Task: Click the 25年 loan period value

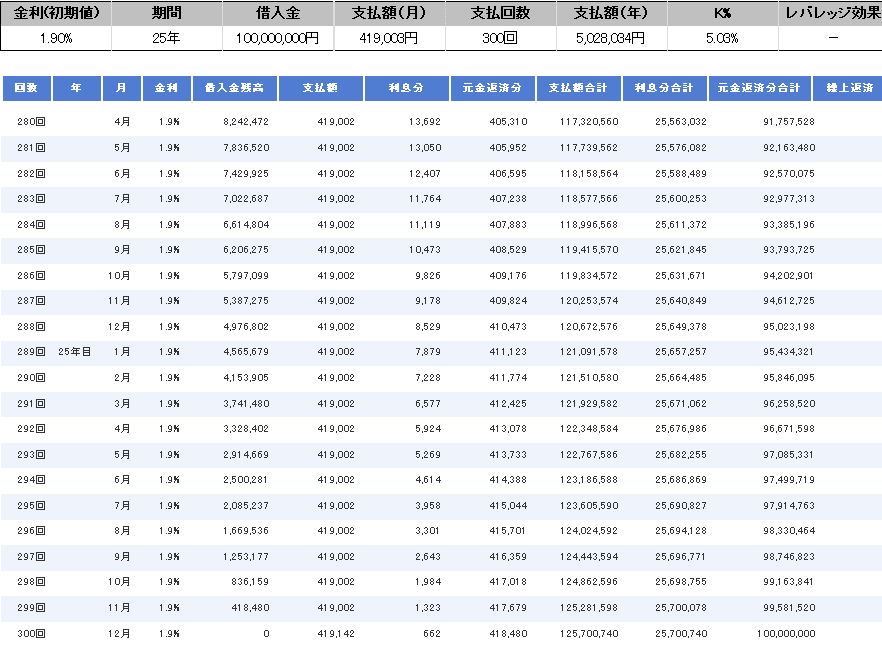Action: click(x=166, y=38)
